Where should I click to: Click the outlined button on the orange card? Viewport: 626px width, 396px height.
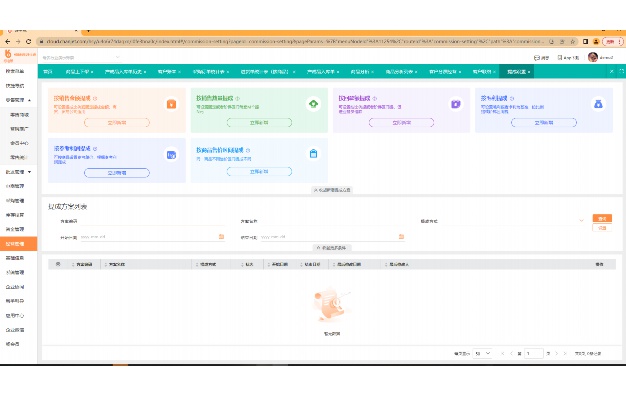point(117,123)
